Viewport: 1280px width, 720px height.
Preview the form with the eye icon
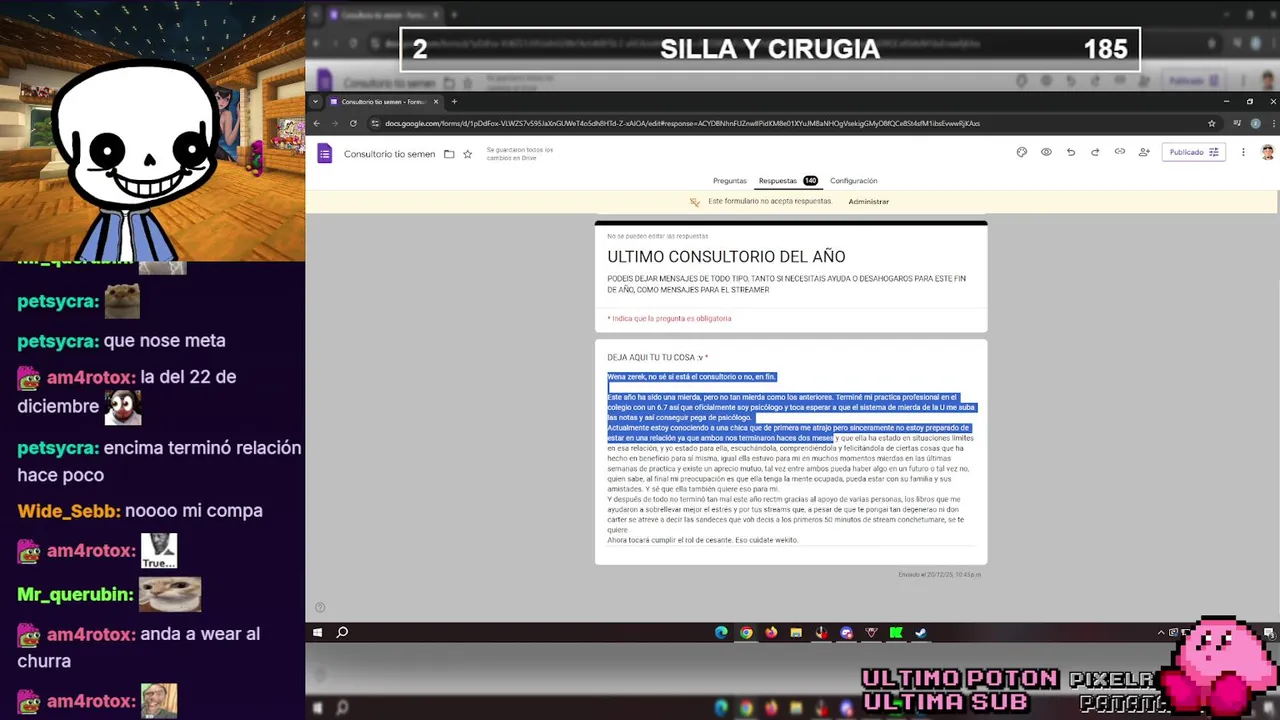point(1046,152)
